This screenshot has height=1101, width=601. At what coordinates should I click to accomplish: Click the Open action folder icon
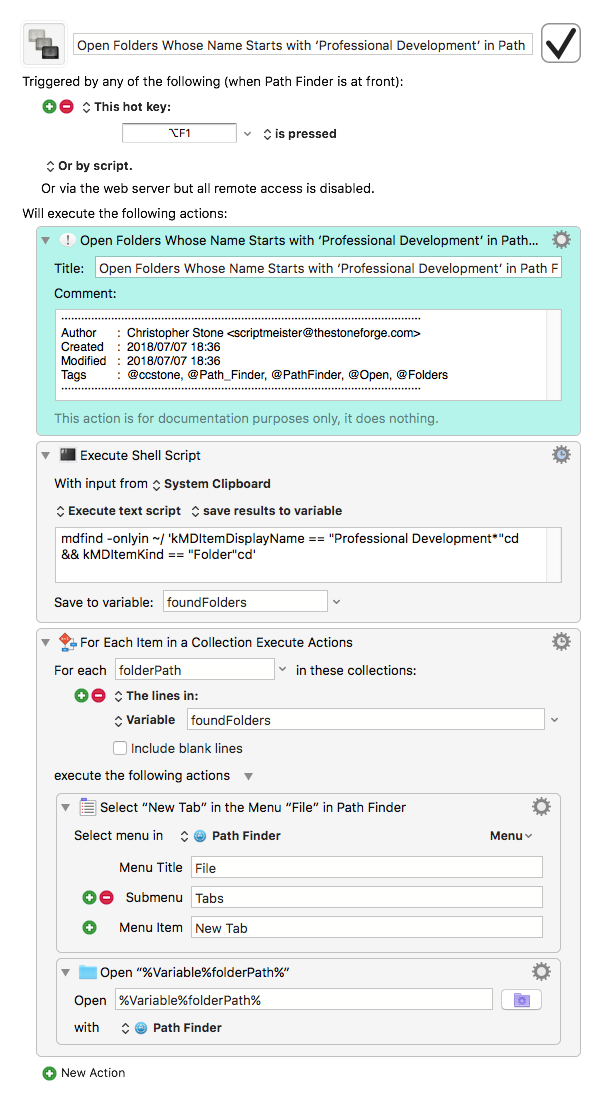87,972
